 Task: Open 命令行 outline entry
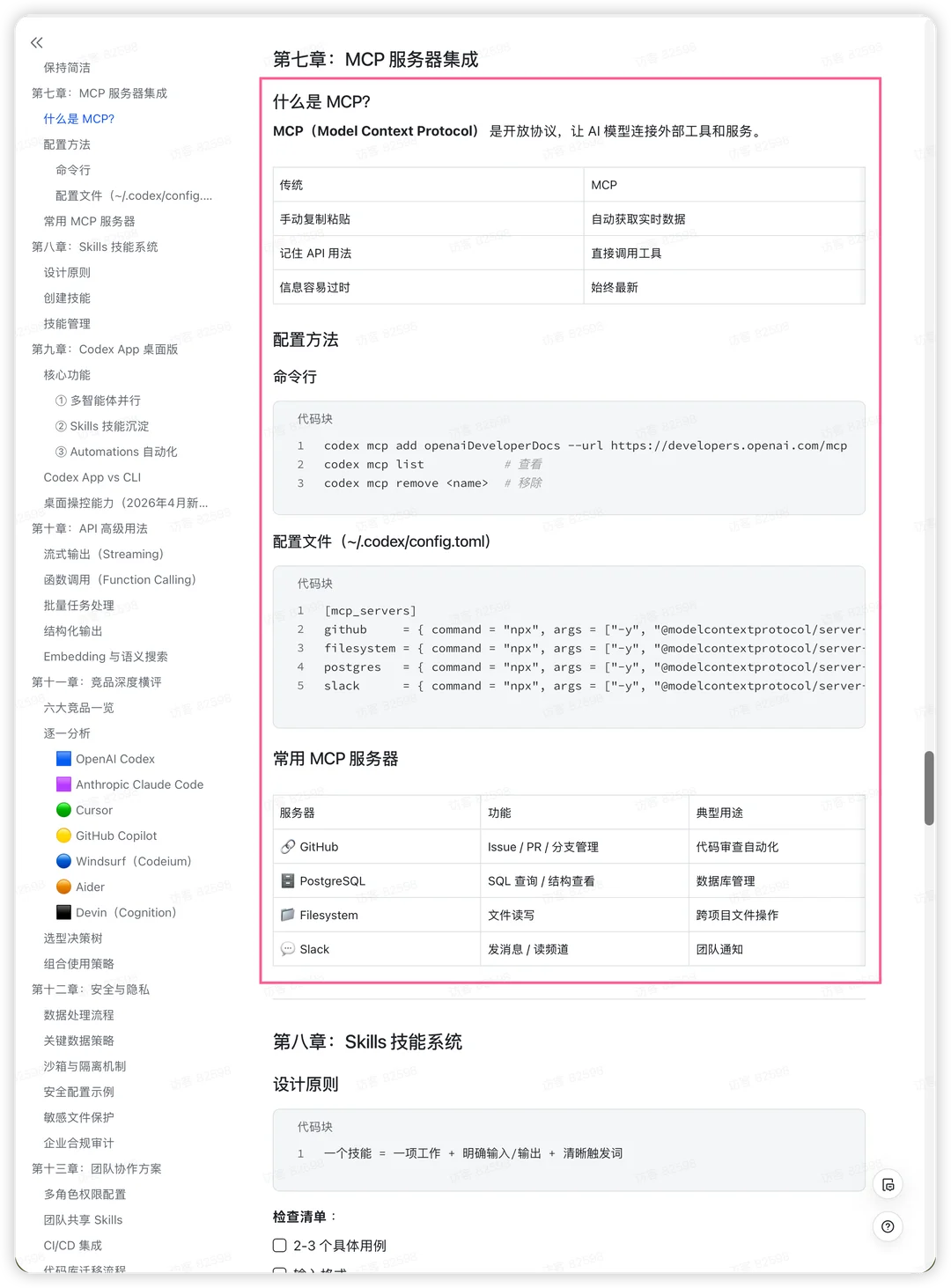pyautogui.click(x=73, y=170)
